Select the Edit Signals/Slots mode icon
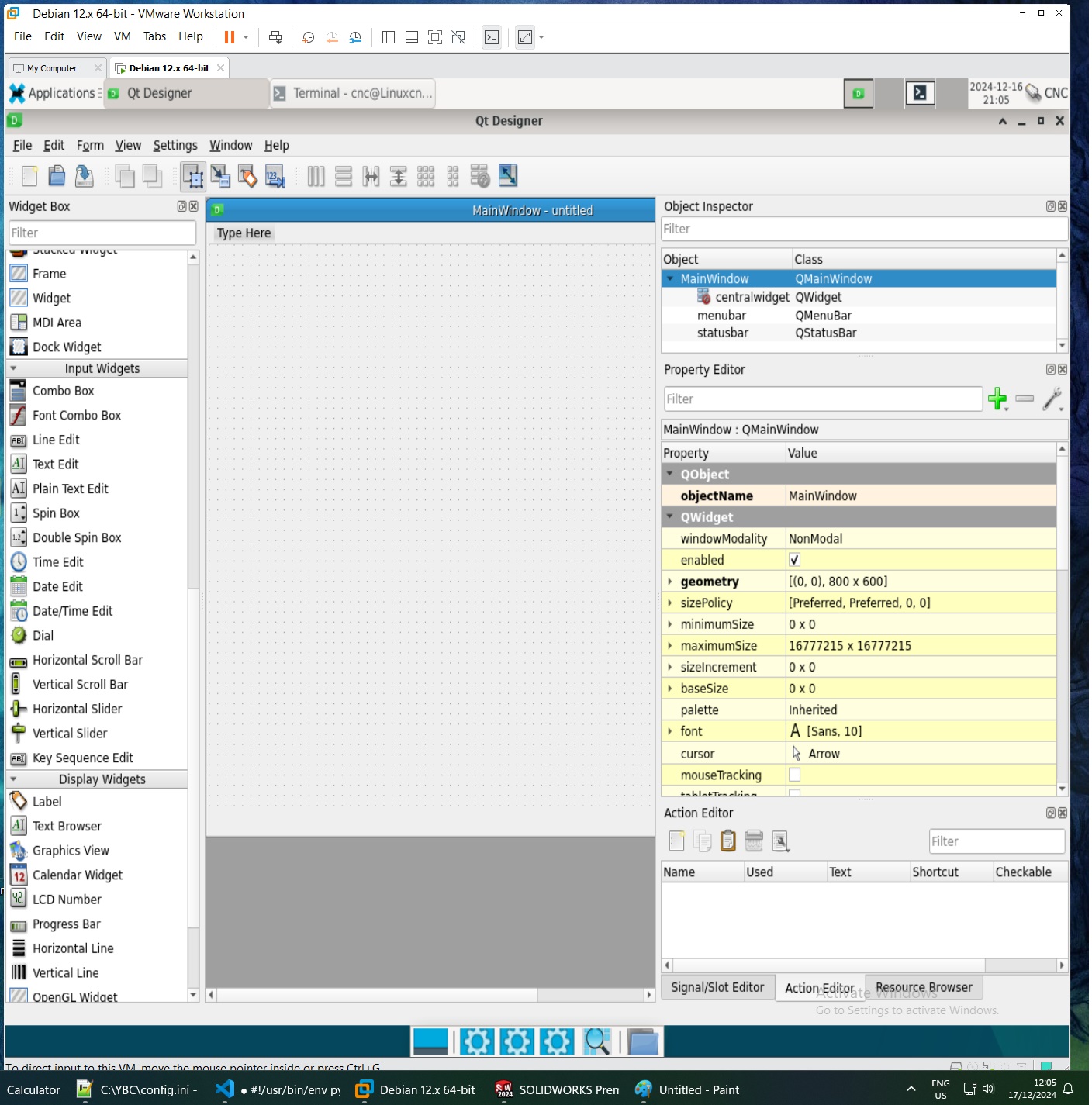Image resolution: width=1092 pixels, height=1105 pixels. click(220, 177)
